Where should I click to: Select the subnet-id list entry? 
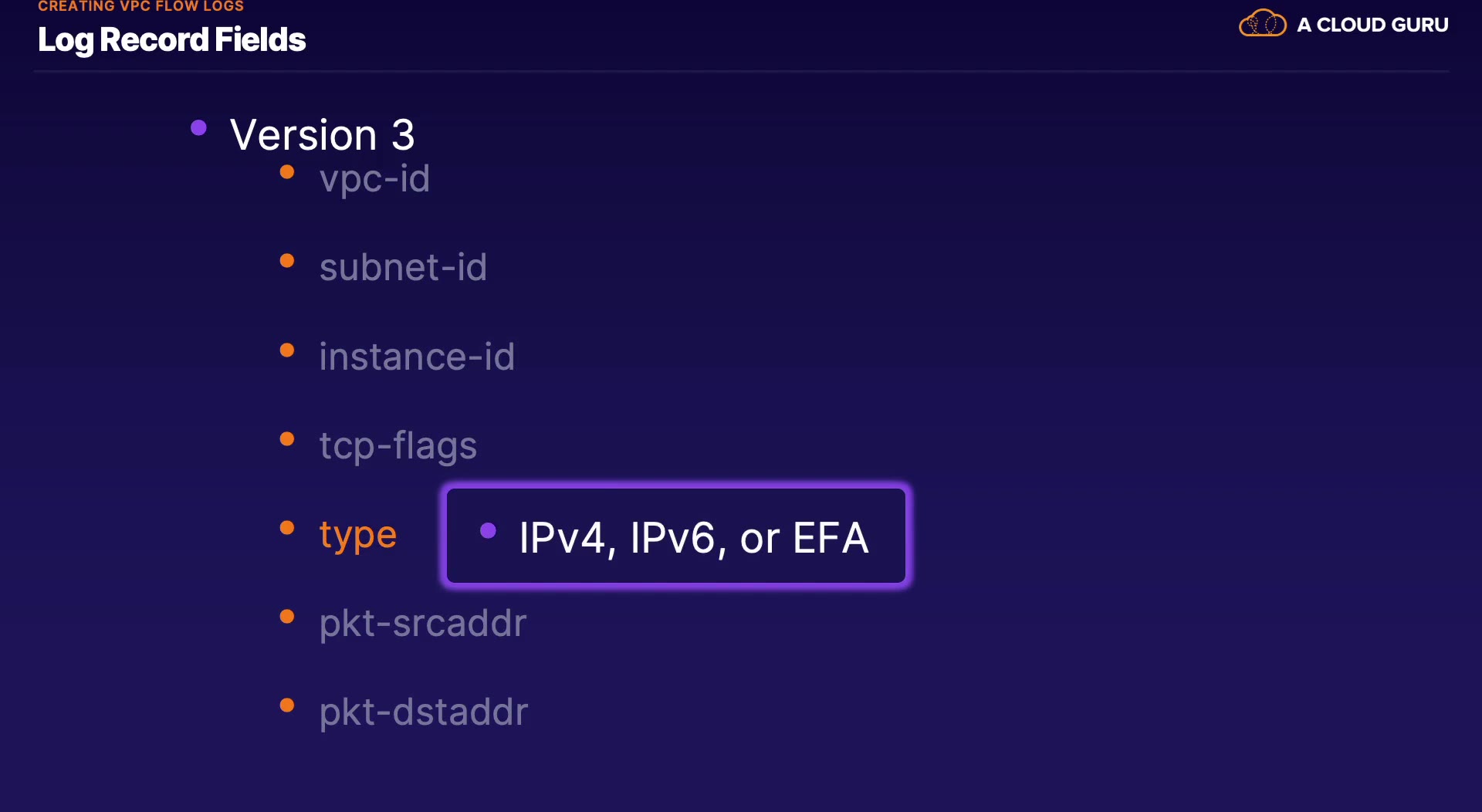(403, 267)
